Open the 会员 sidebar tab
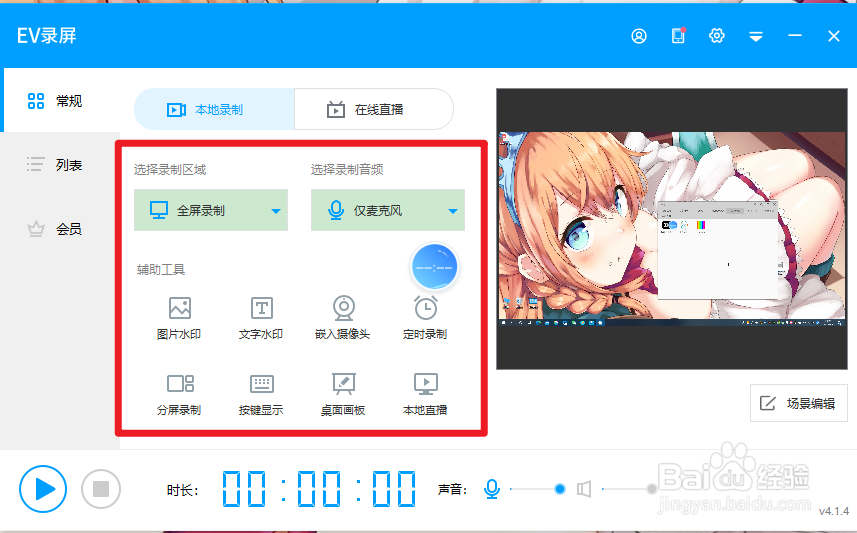The width and height of the screenshot is (857, 533). tap(55, 229)
